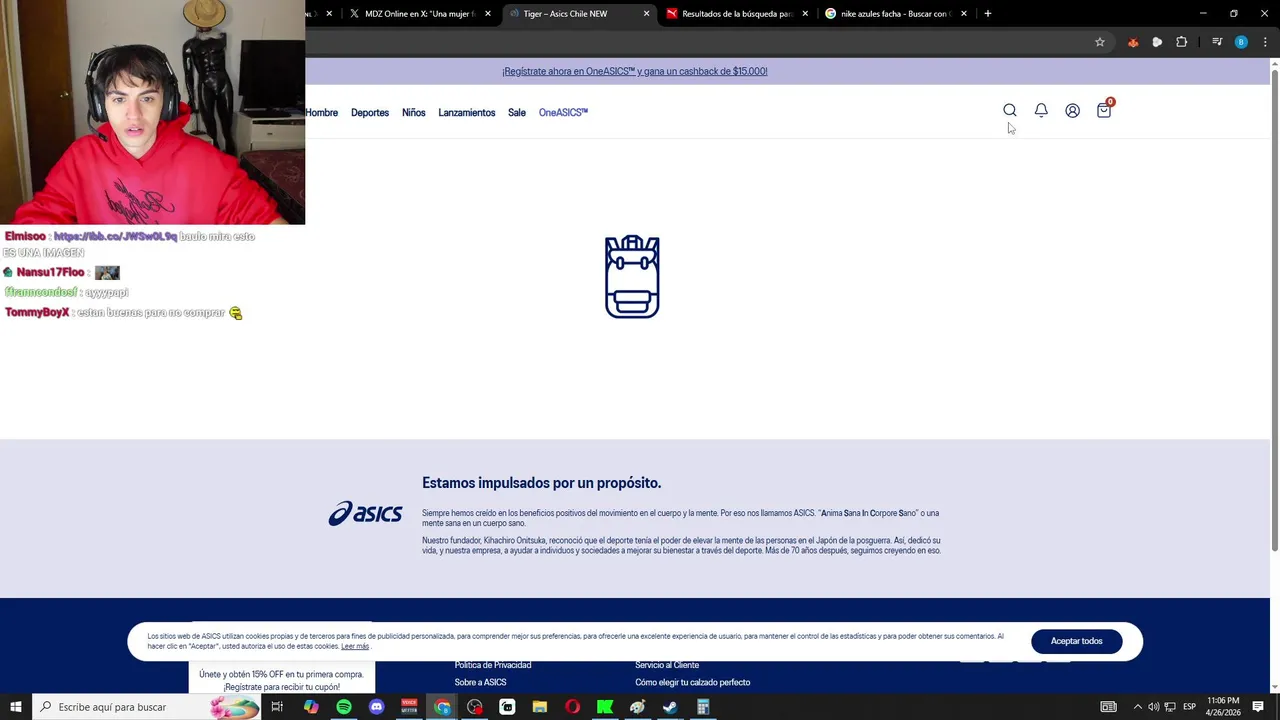Click the ASICS logo in footer section

tap(365, 514)
